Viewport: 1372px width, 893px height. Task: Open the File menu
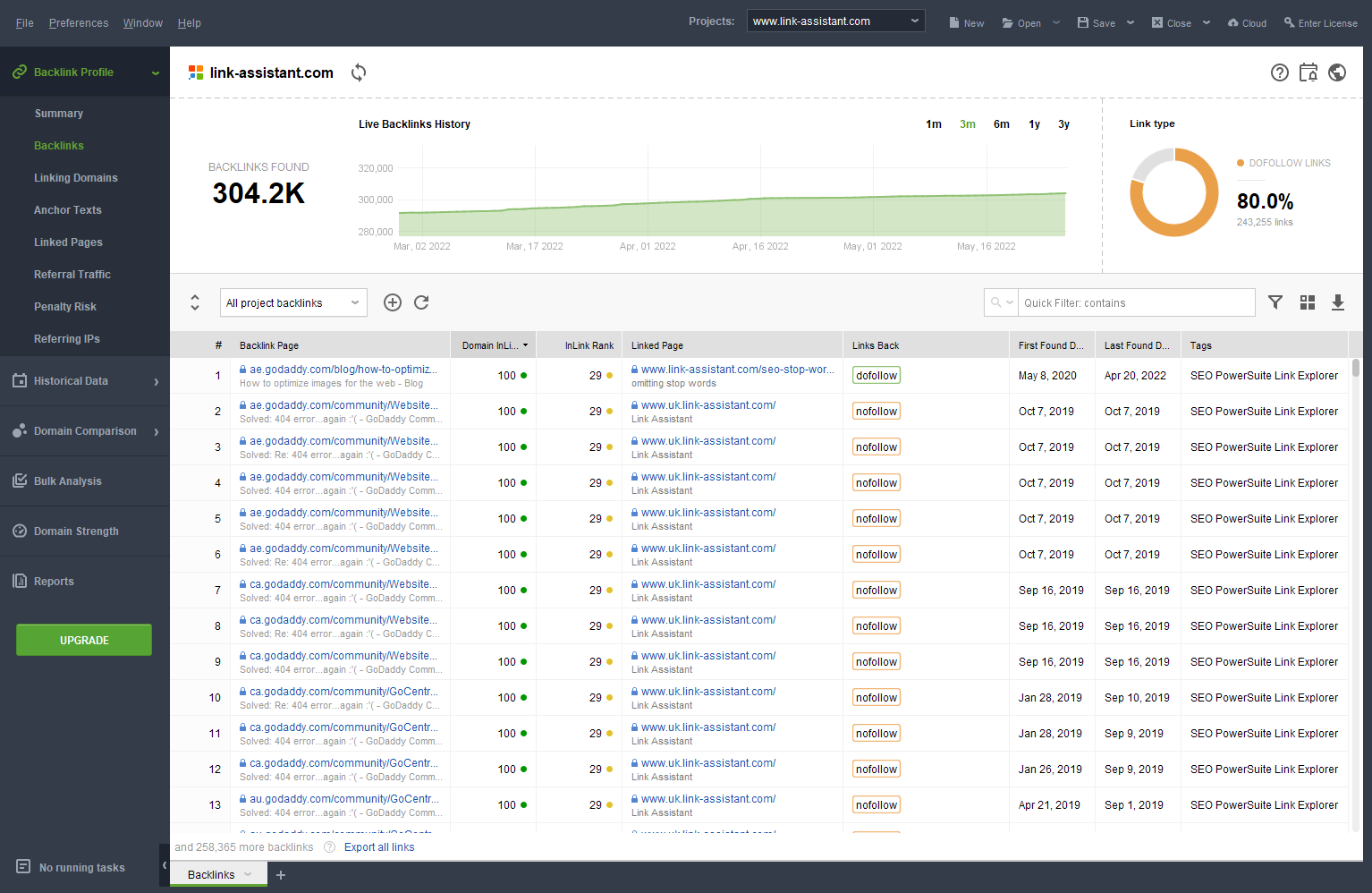[x=25, y=23]
